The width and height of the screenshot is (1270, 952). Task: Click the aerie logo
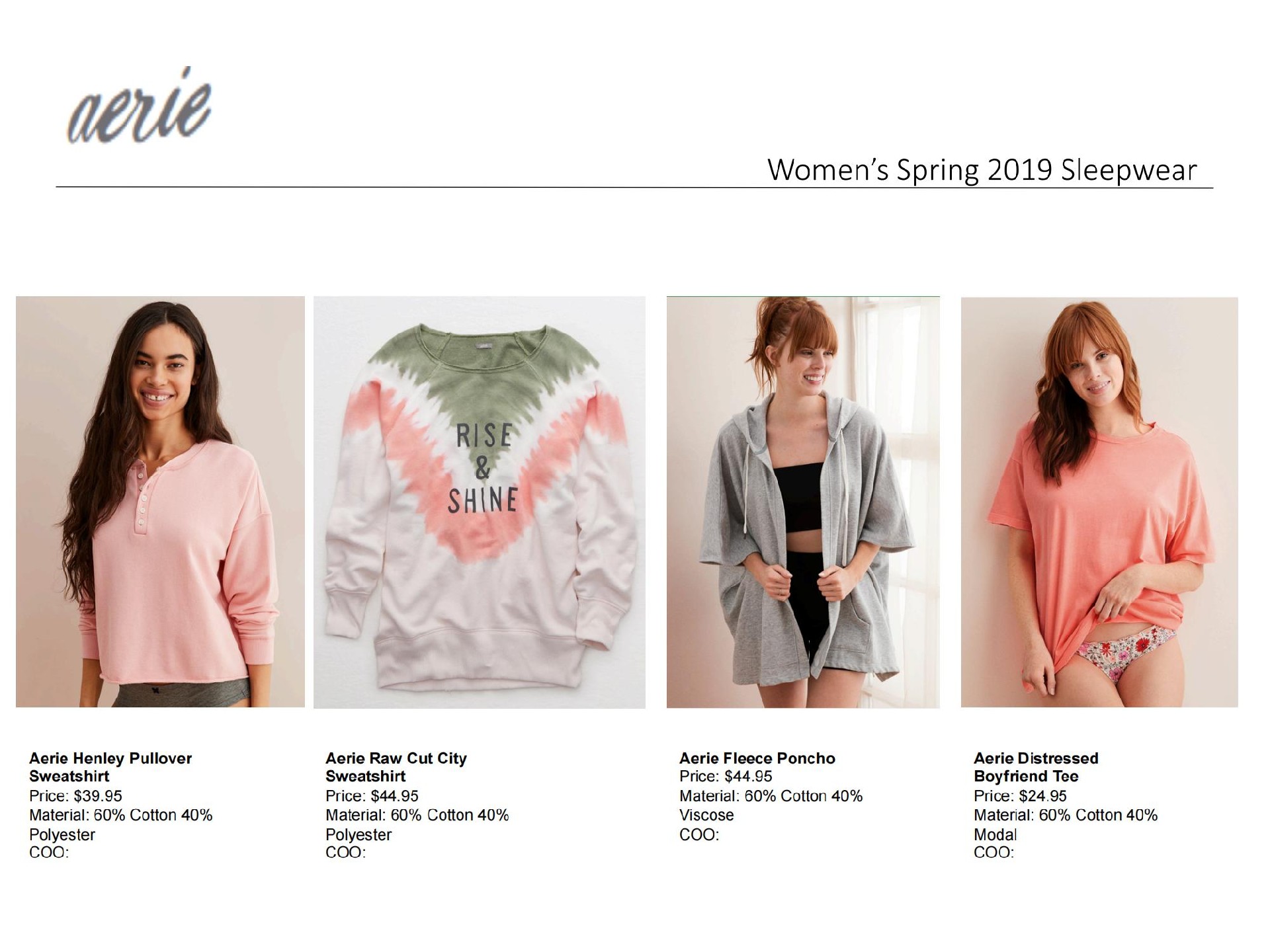(140, 108)
